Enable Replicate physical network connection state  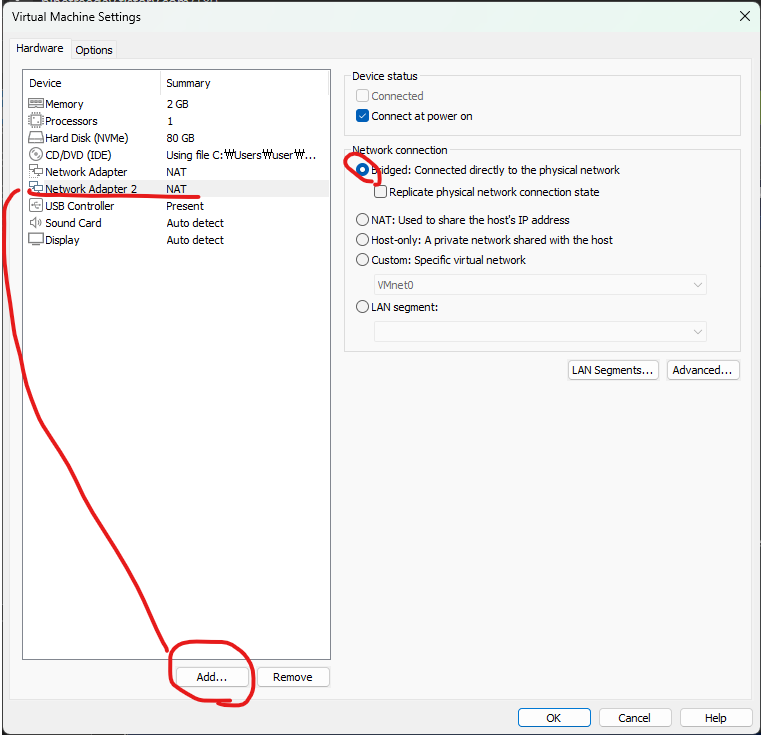pos(380,192)
